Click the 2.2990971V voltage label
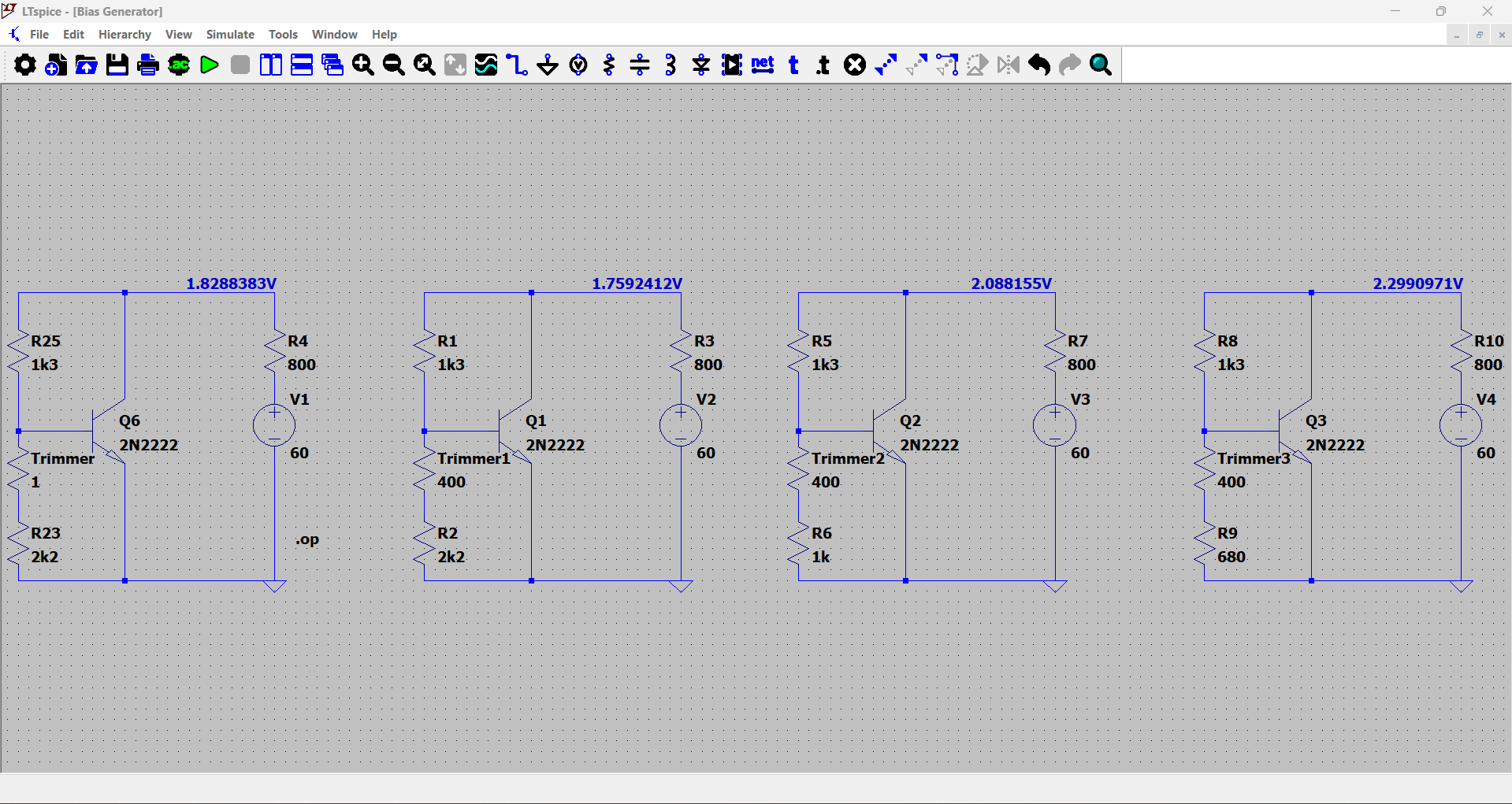Viewport: 1512px width, 804px height. (1417, 283)
